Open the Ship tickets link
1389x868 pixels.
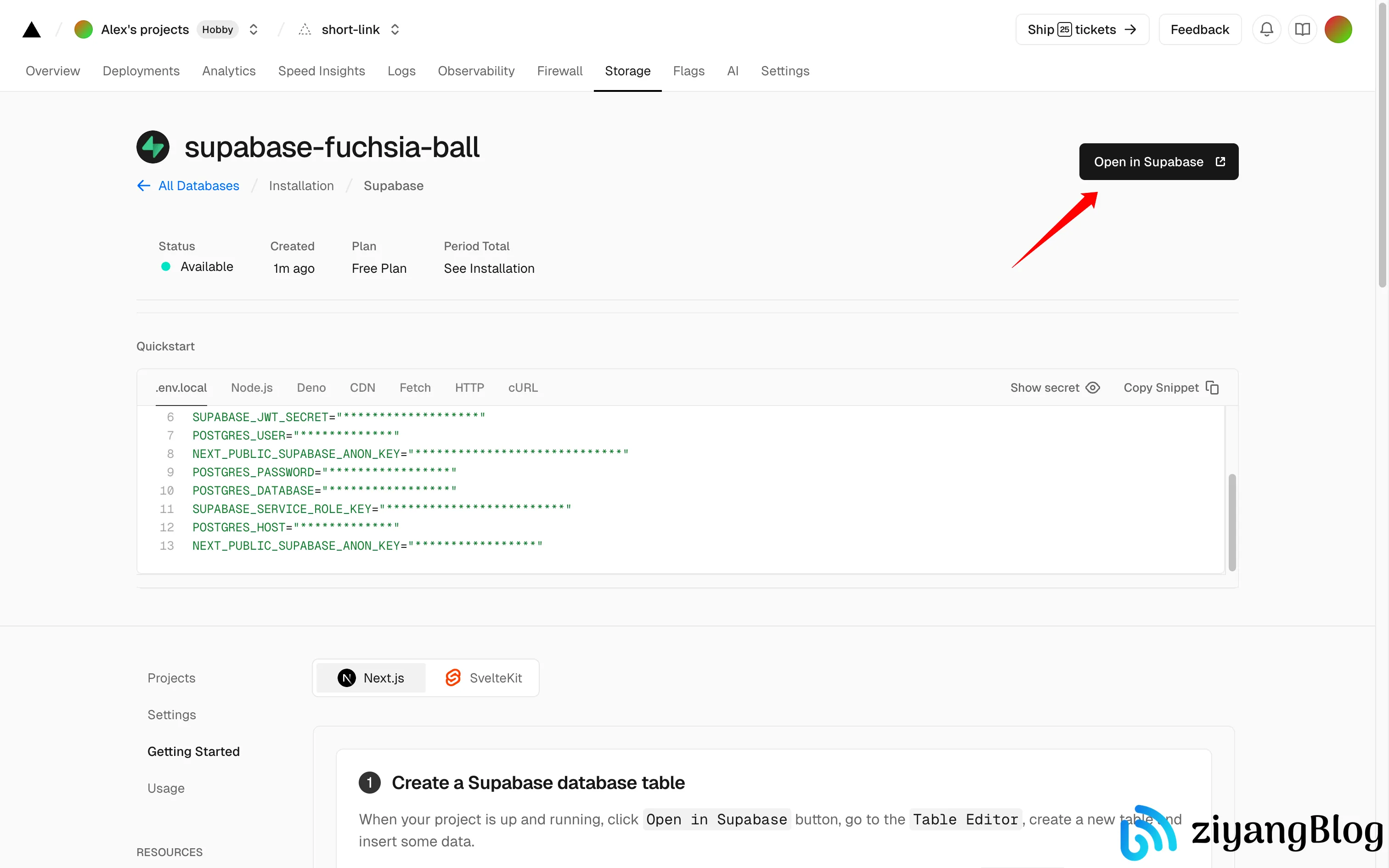click(1082, 29)
